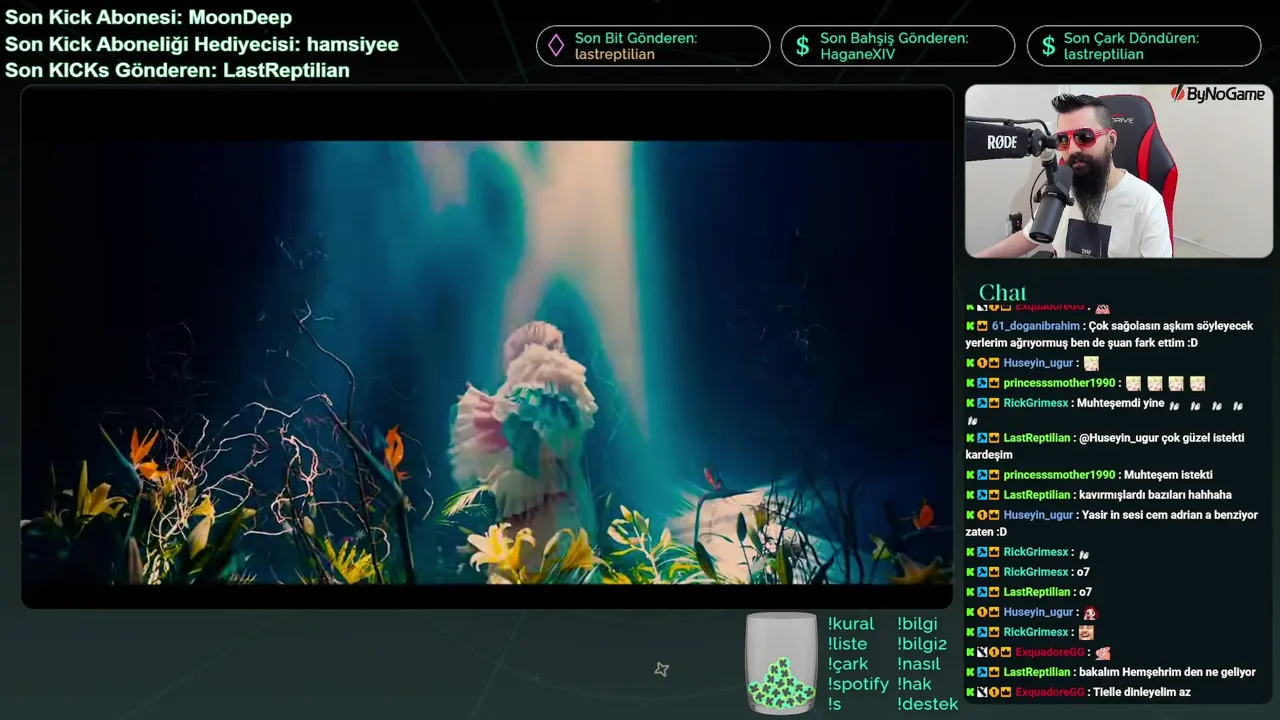This screenshot has height=720, width=1280.
Task: Click 'Son Kick Aboneliği Hediyecisi: hamsiyee' text
Action: tap(202, 44)
